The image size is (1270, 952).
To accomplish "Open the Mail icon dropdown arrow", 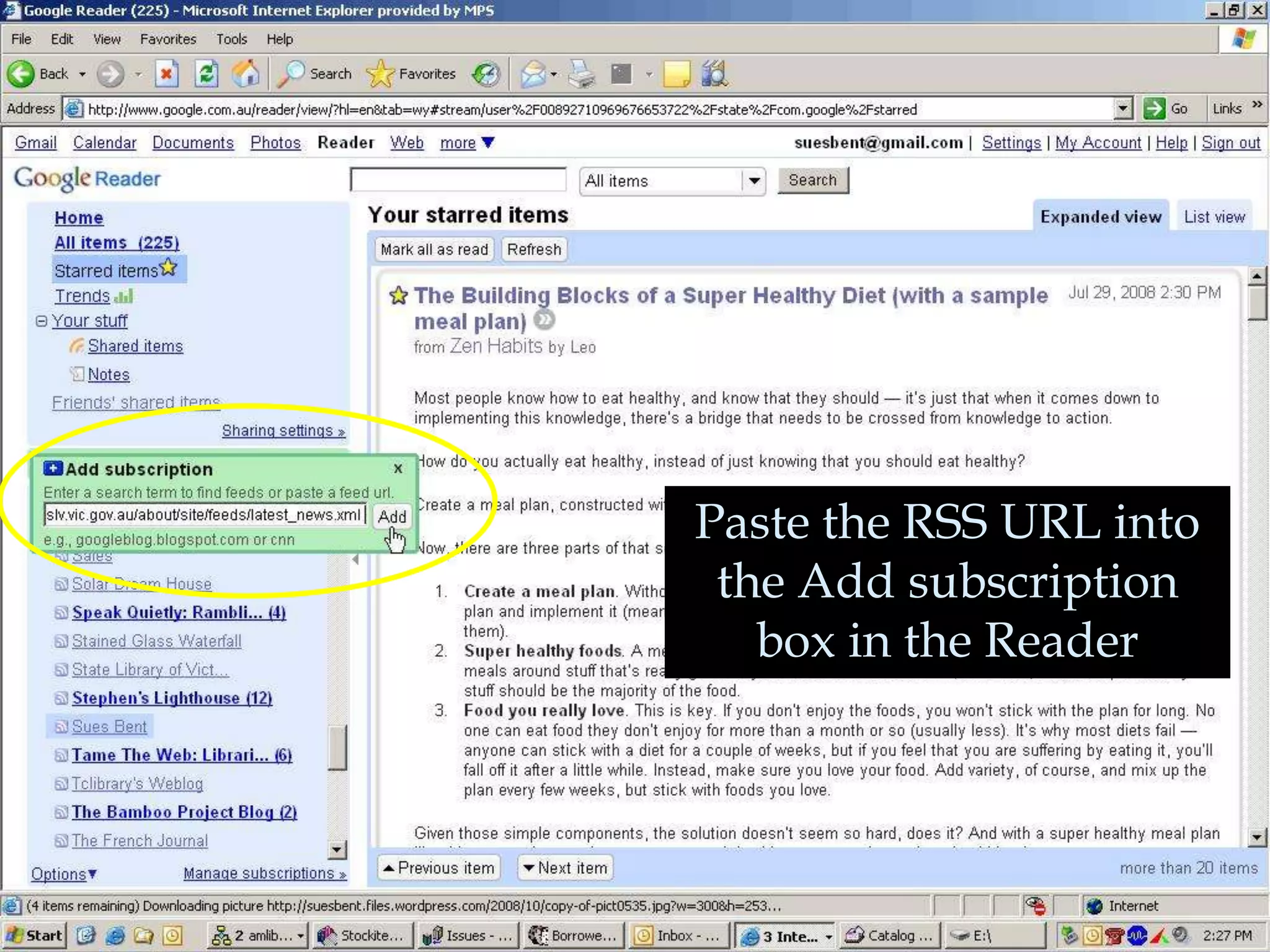I will (554, 75).
